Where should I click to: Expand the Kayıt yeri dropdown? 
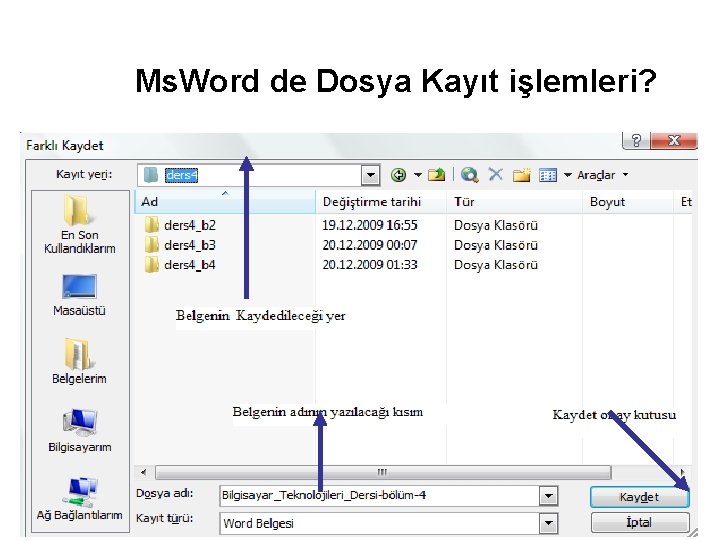pyautogui.click(x=370, y=175)
